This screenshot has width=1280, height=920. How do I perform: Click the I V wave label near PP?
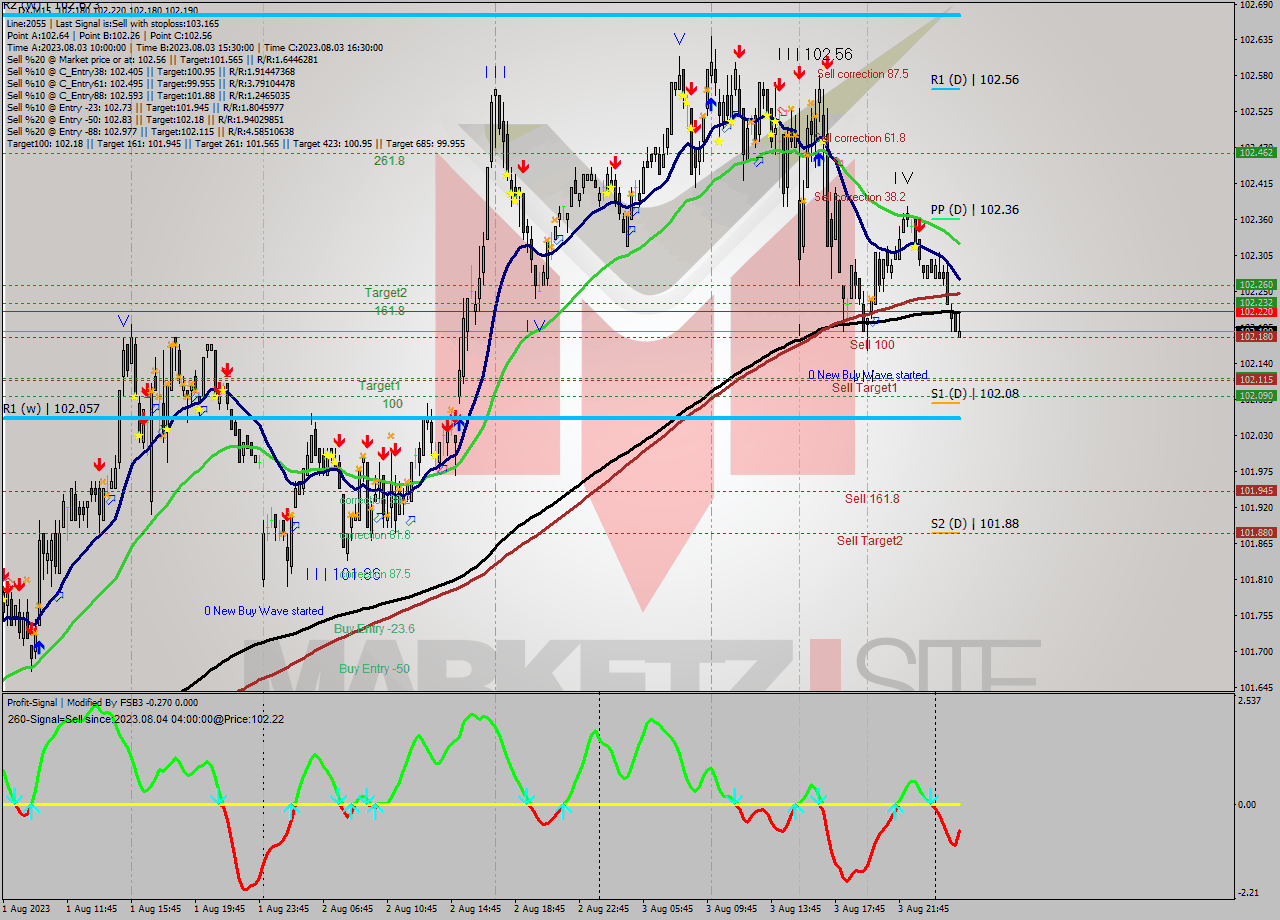[903, 177]
